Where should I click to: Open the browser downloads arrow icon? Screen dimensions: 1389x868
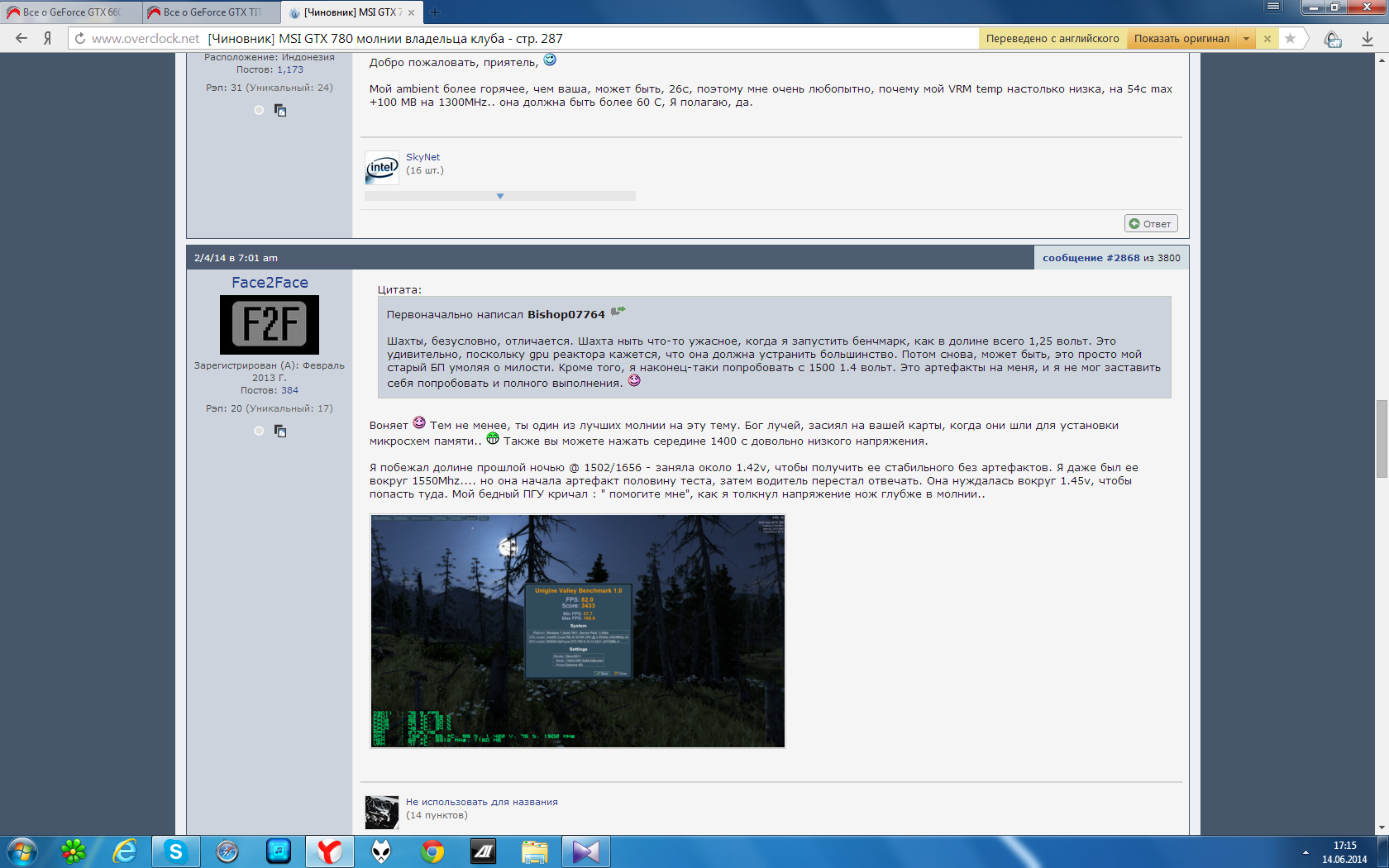(1367, 39)
